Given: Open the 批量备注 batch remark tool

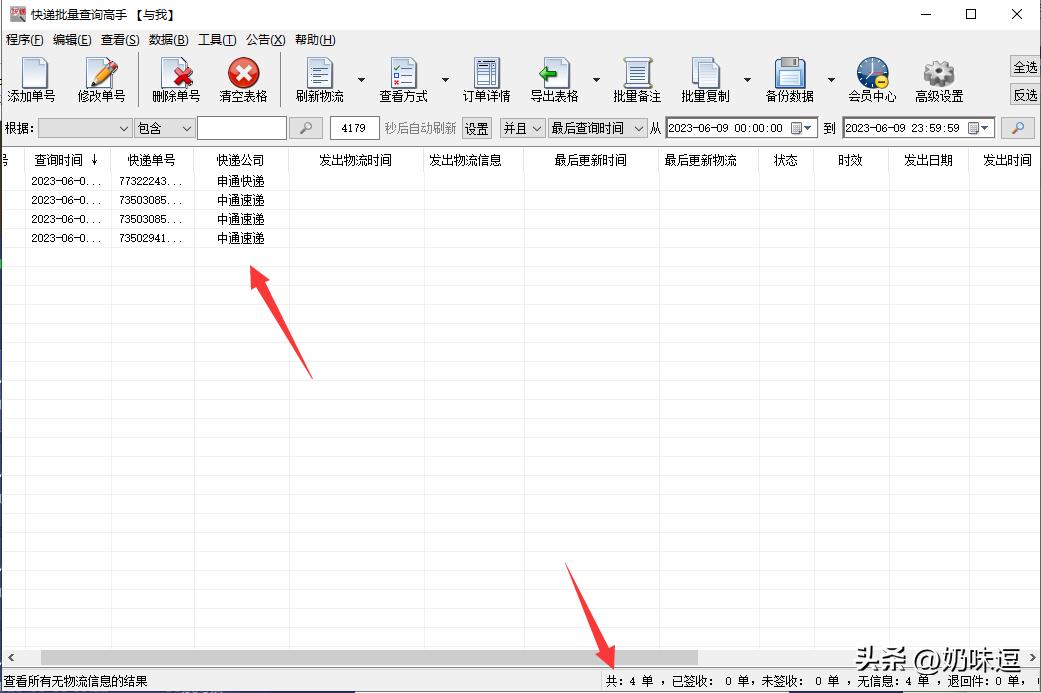Looking at the screenshot, I should coord(637,79).
